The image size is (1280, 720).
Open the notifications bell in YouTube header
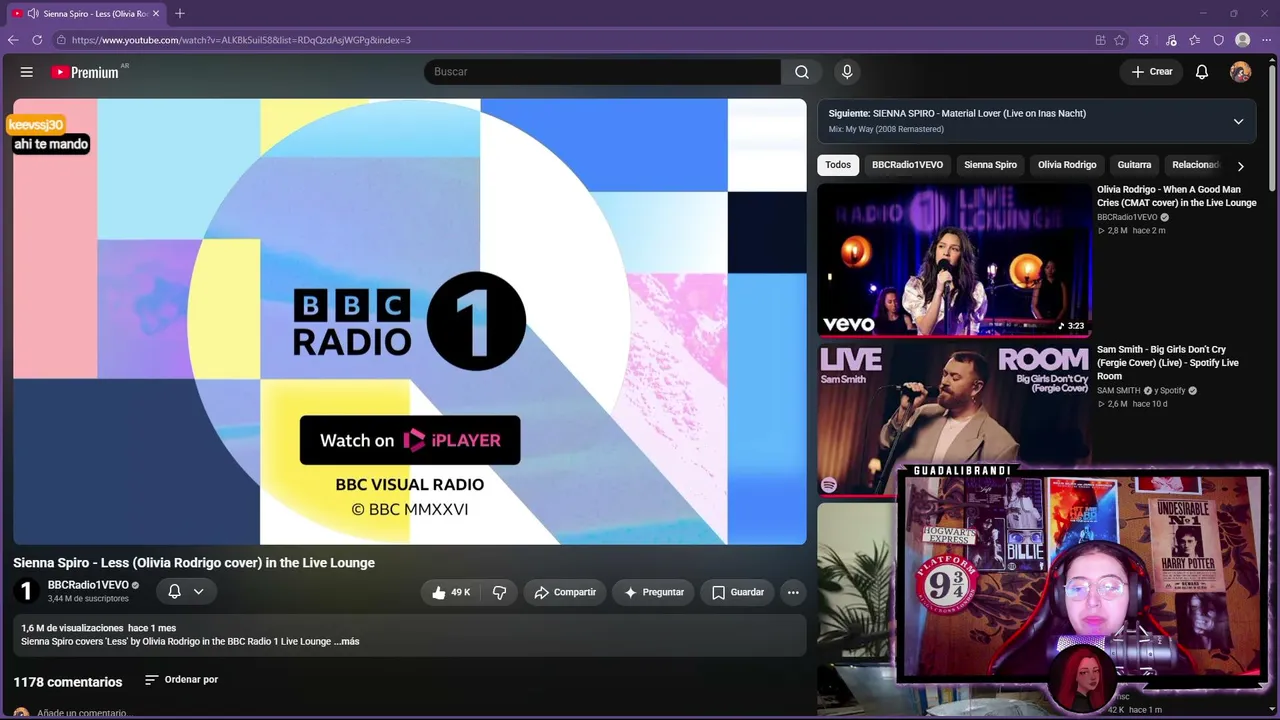pyautogui.click(x=1202, y=72)
